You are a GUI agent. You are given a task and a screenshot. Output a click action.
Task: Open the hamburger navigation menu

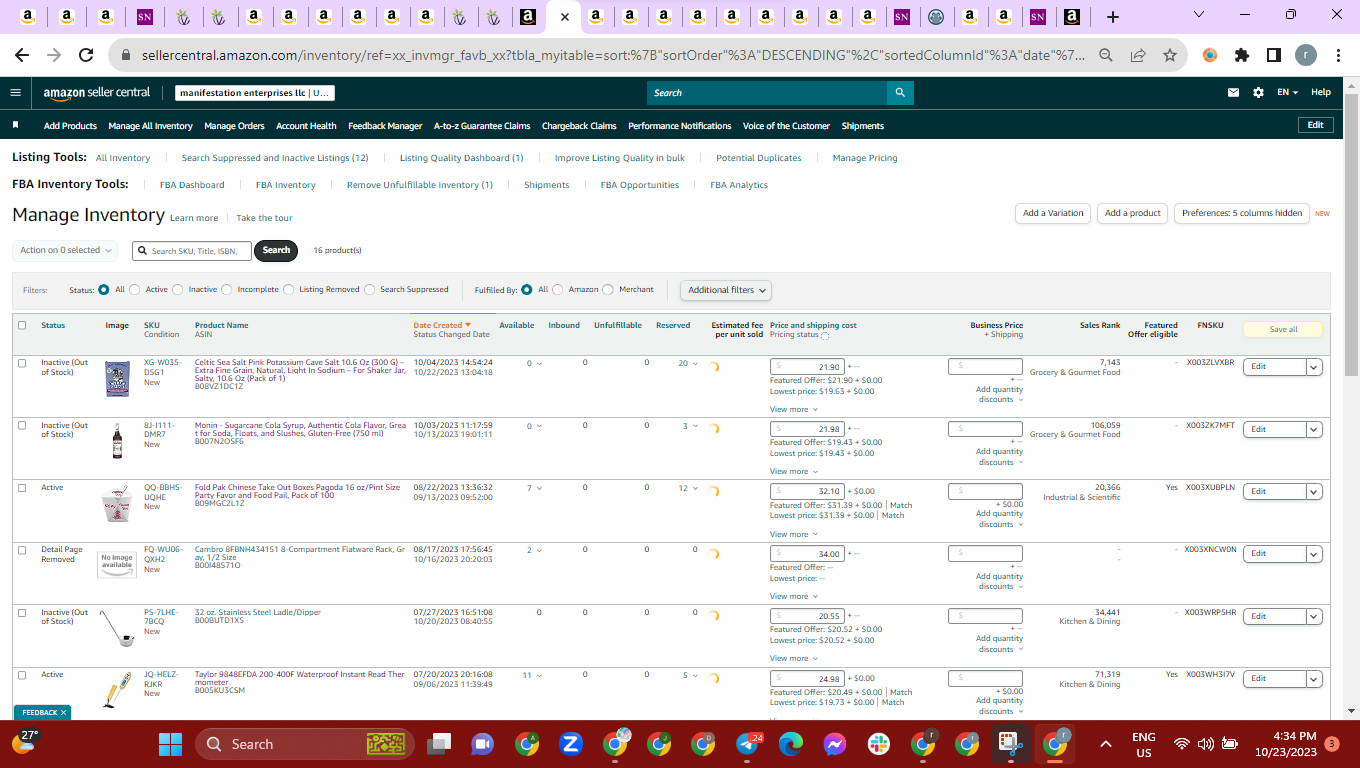click(x=15, y=92)
